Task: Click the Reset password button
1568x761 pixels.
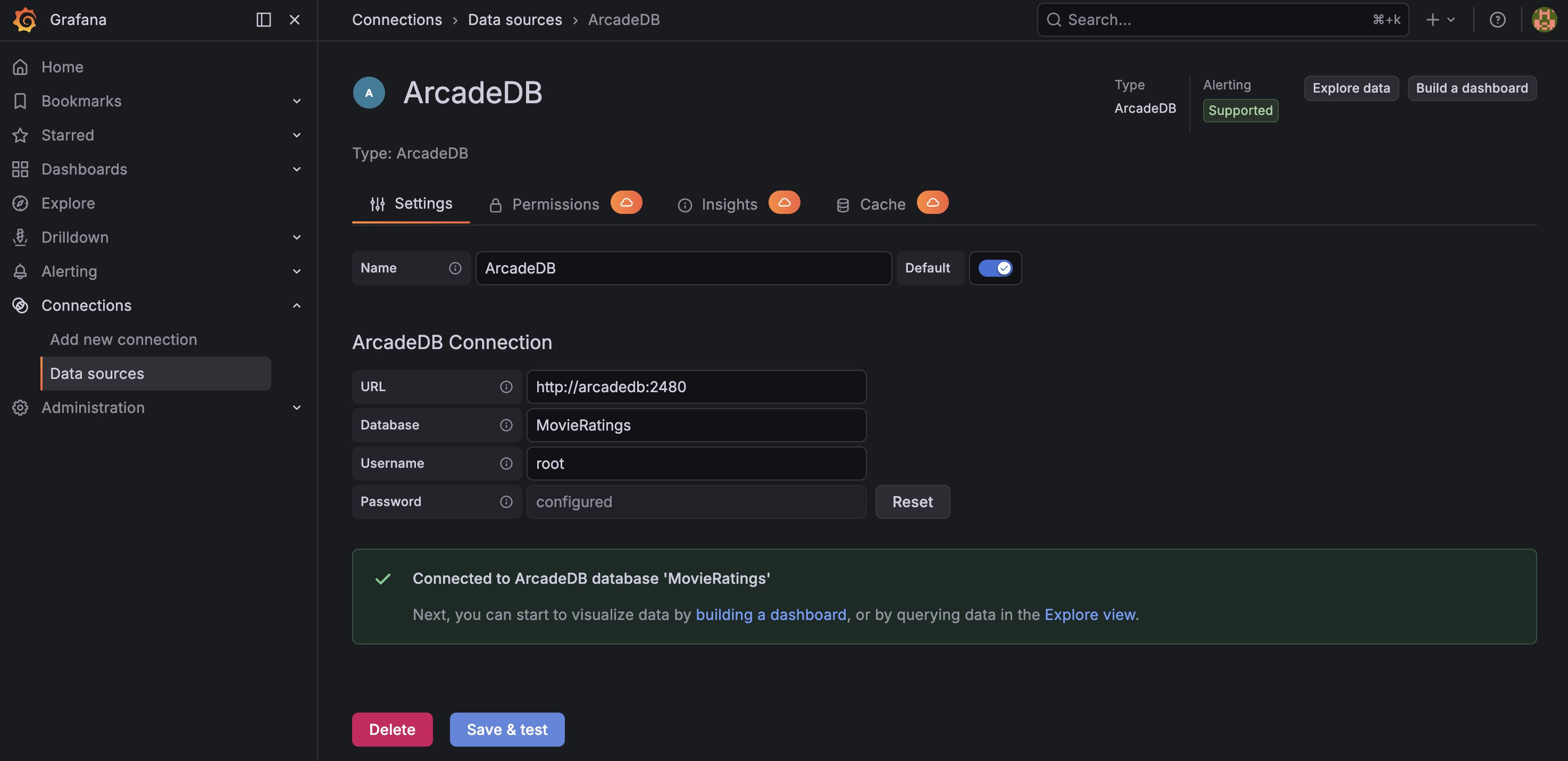Action: click(x=912, y=502)
